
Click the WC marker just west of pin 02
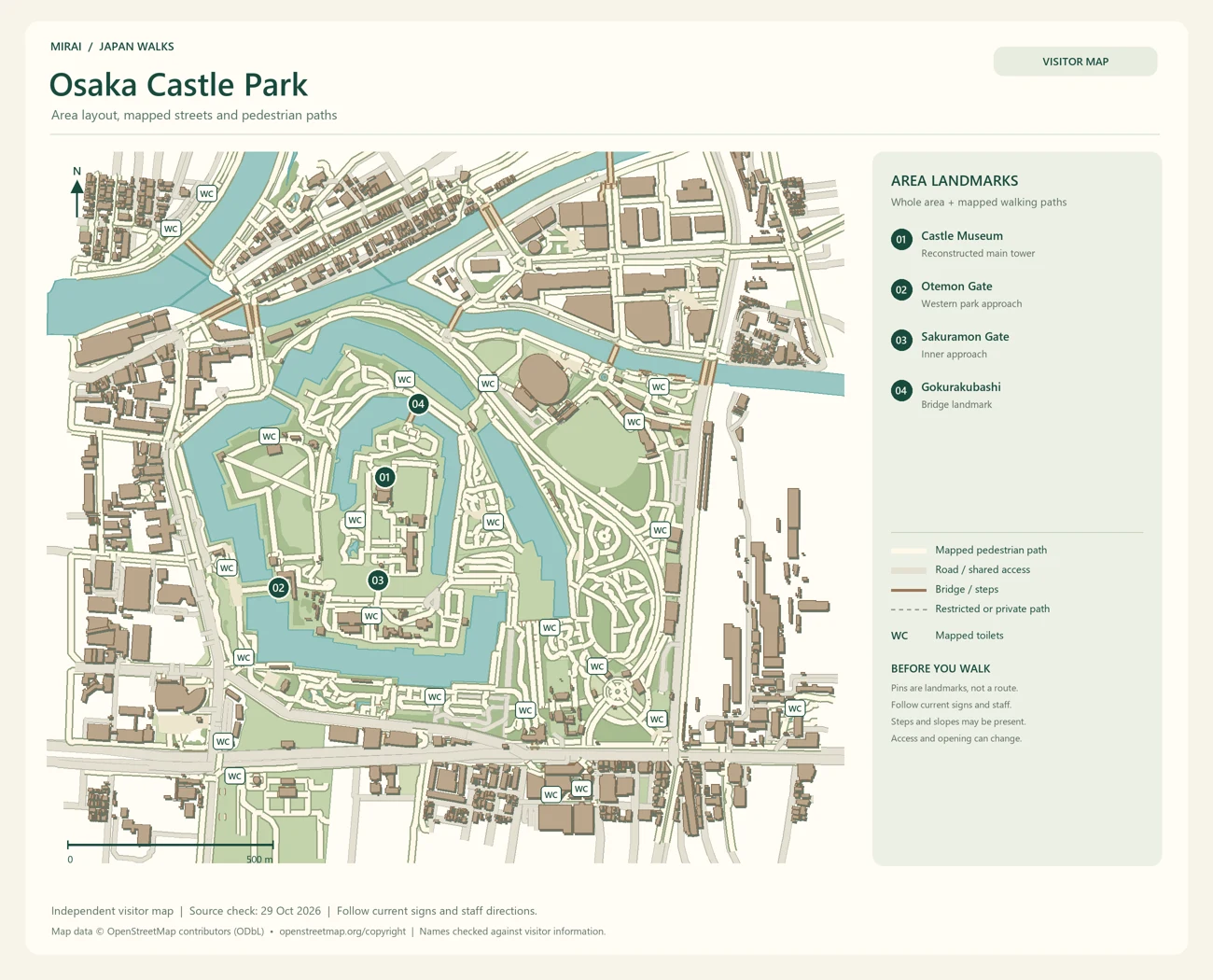click(227, 567)
